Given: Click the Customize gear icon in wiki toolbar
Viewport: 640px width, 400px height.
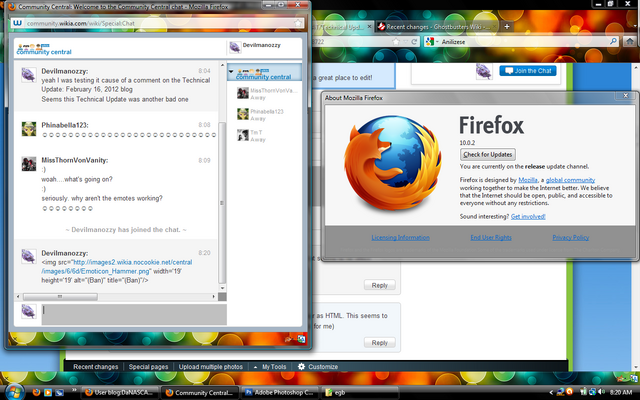Looking at the screenshot, I should click(x=301, y=366).
